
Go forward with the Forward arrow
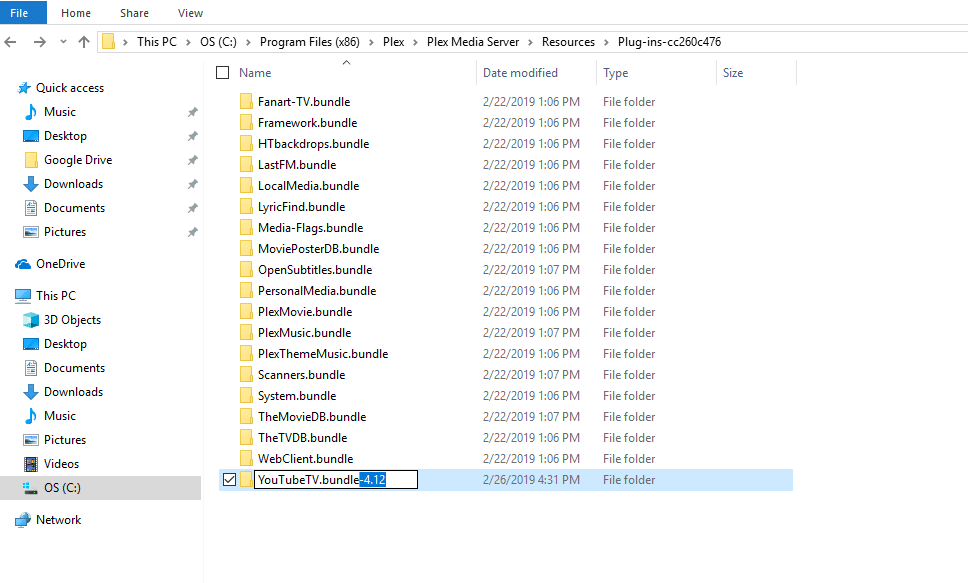[x=40, y=42]
